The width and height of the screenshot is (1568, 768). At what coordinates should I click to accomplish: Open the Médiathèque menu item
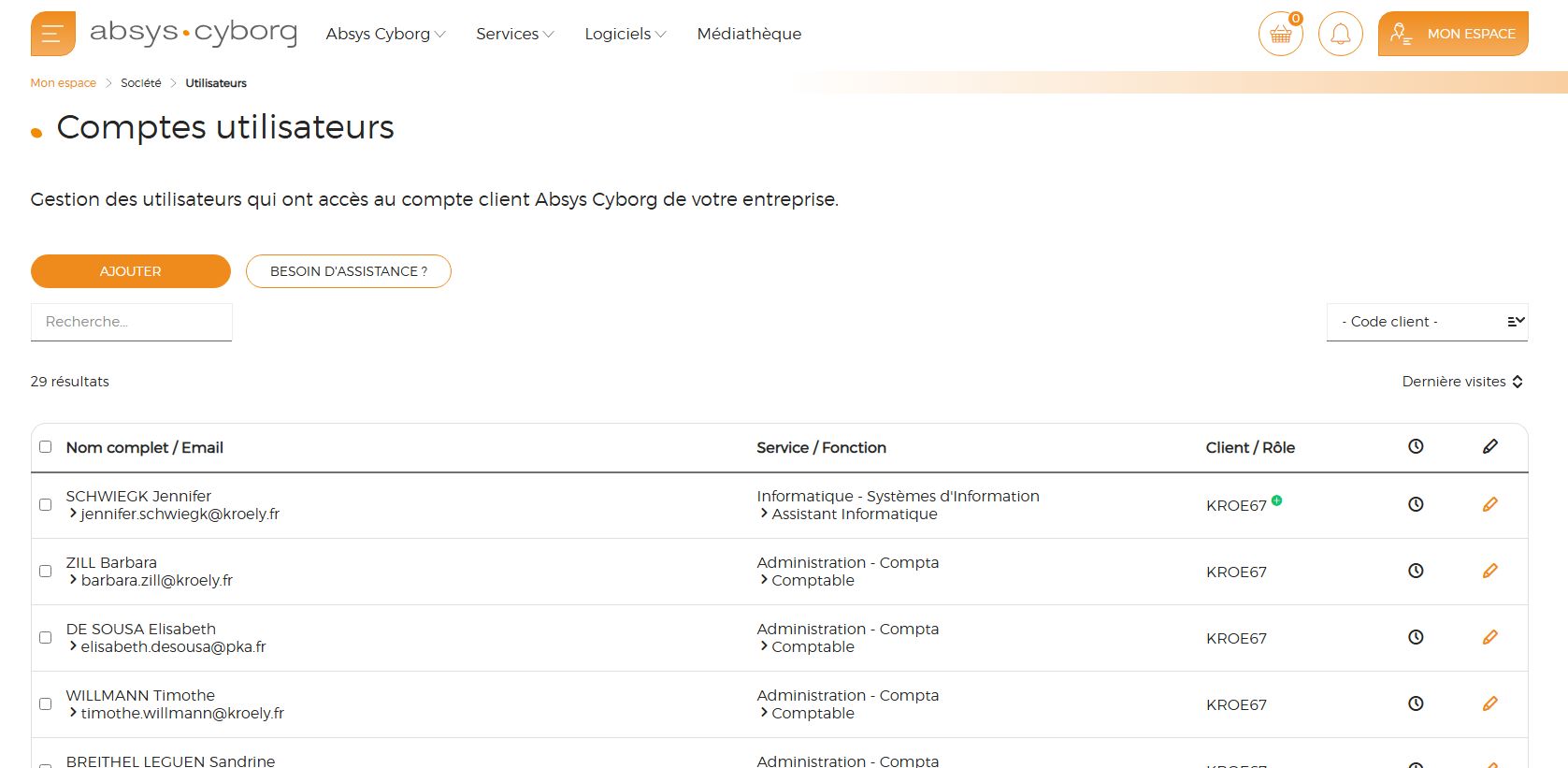pyautogui.click(x=749, y=34)
